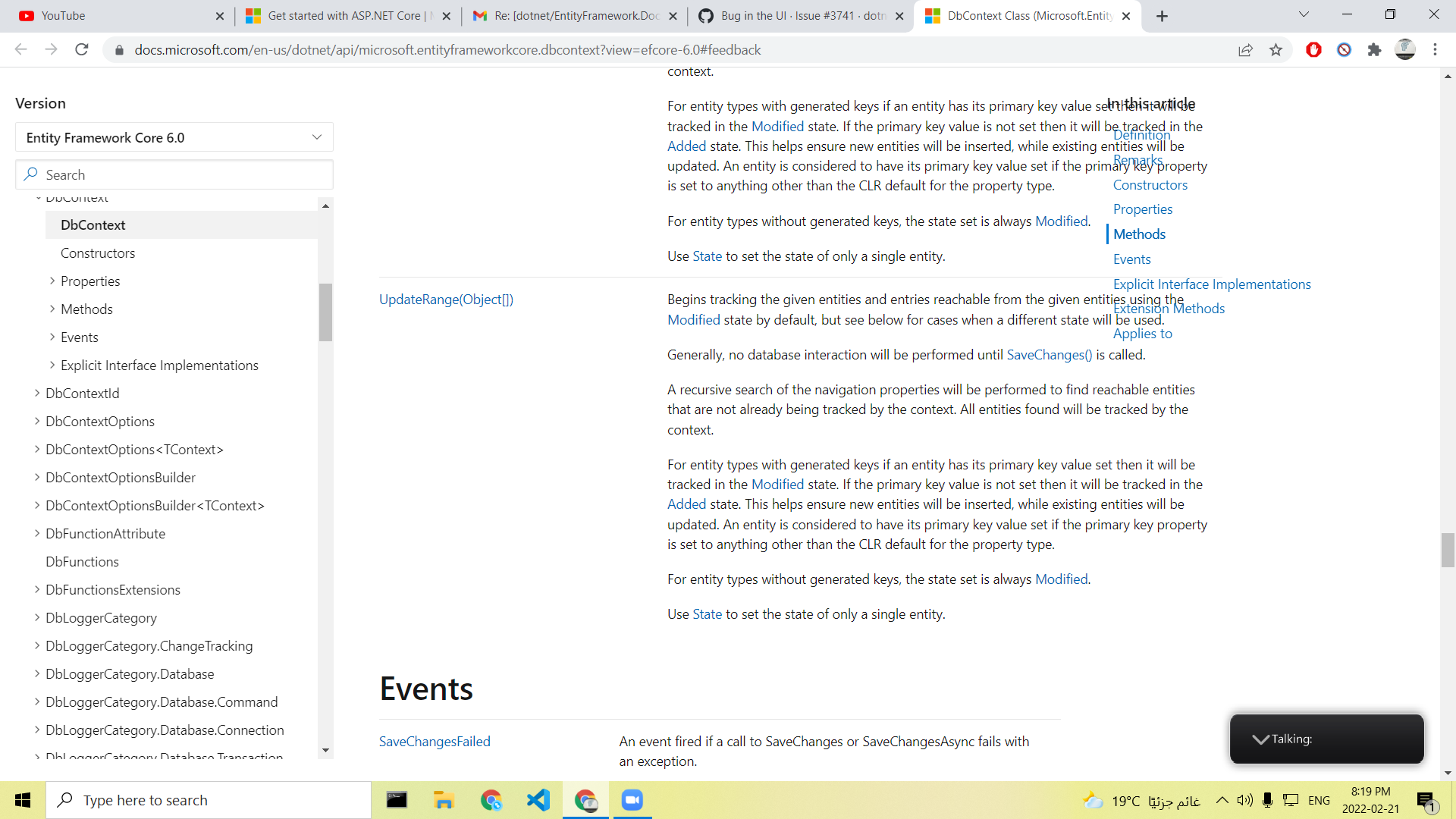Viewport: 1456px width, 819px height.
Task: Open the share icon in the address bar
Action: [1246, 49]
